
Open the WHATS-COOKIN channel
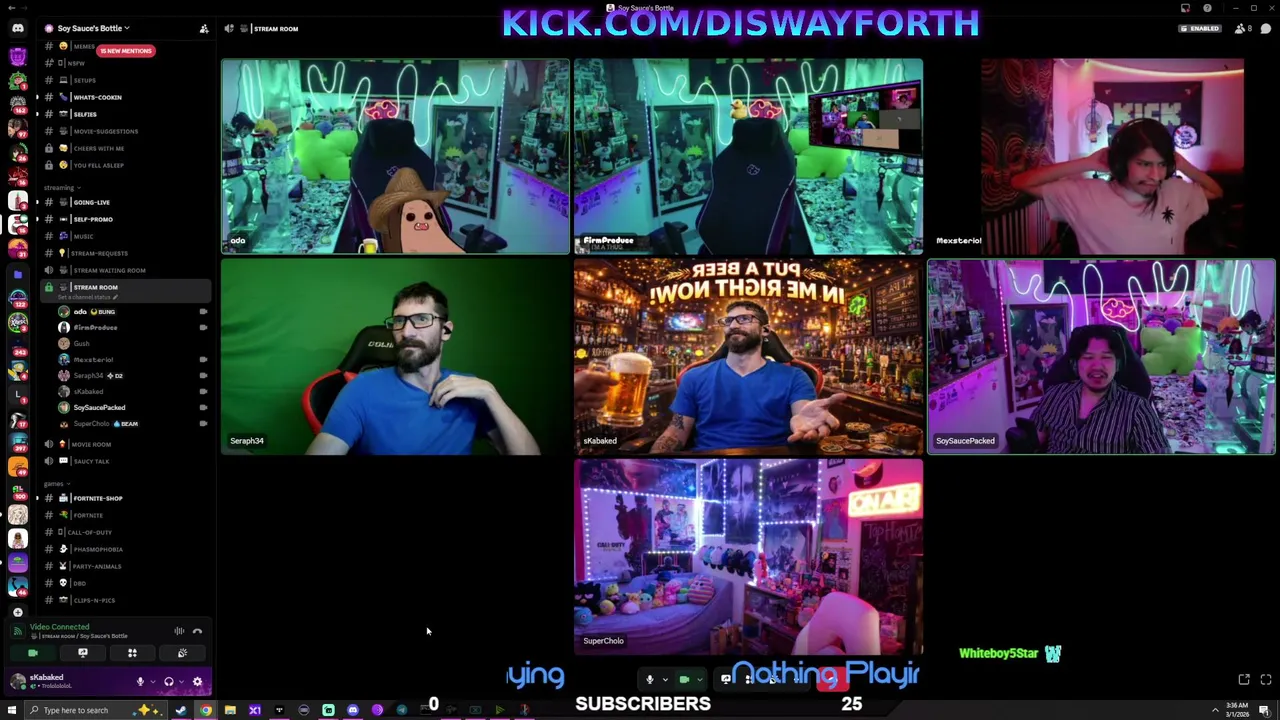[x=125, y=97]
